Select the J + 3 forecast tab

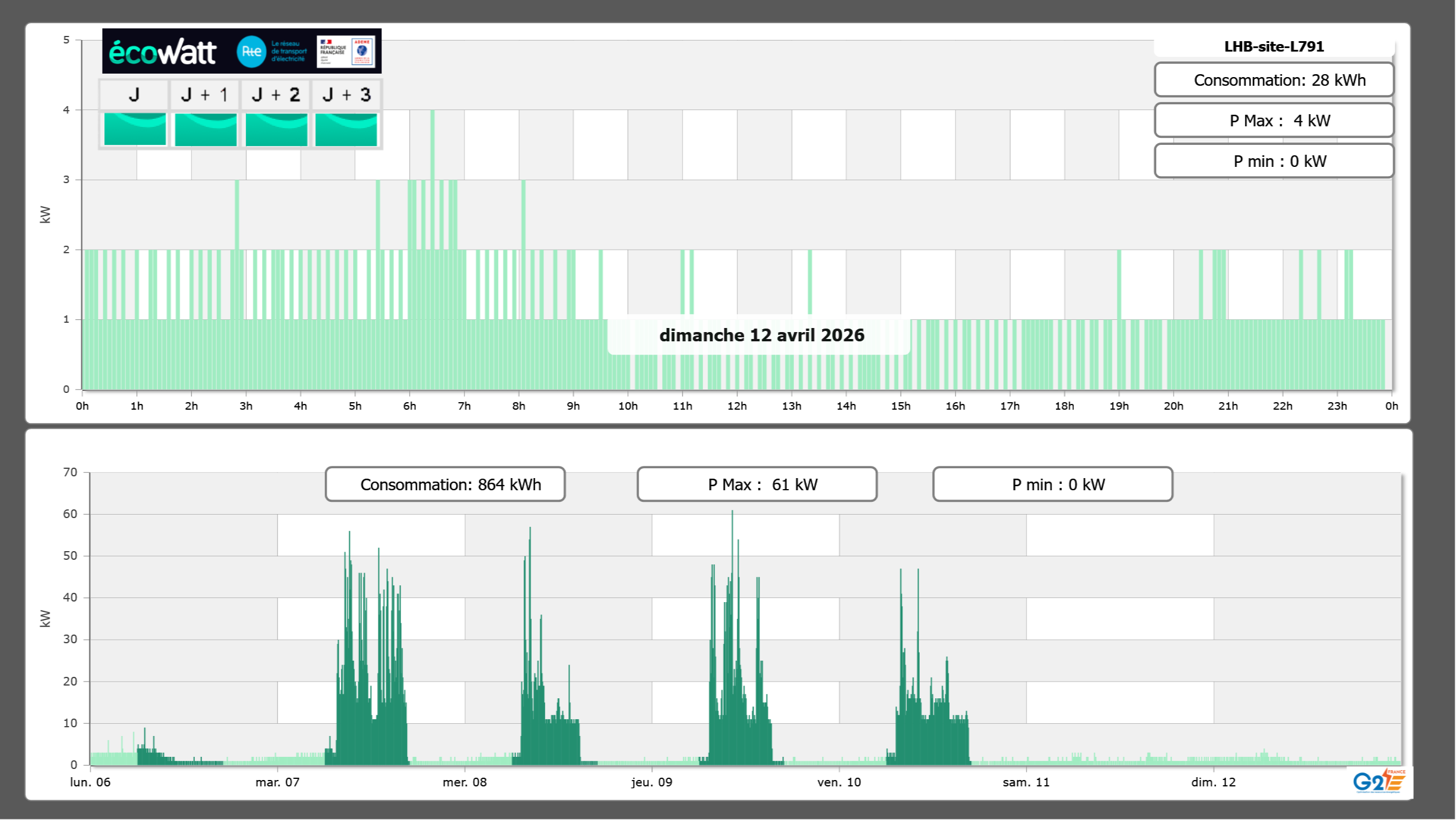346,94
